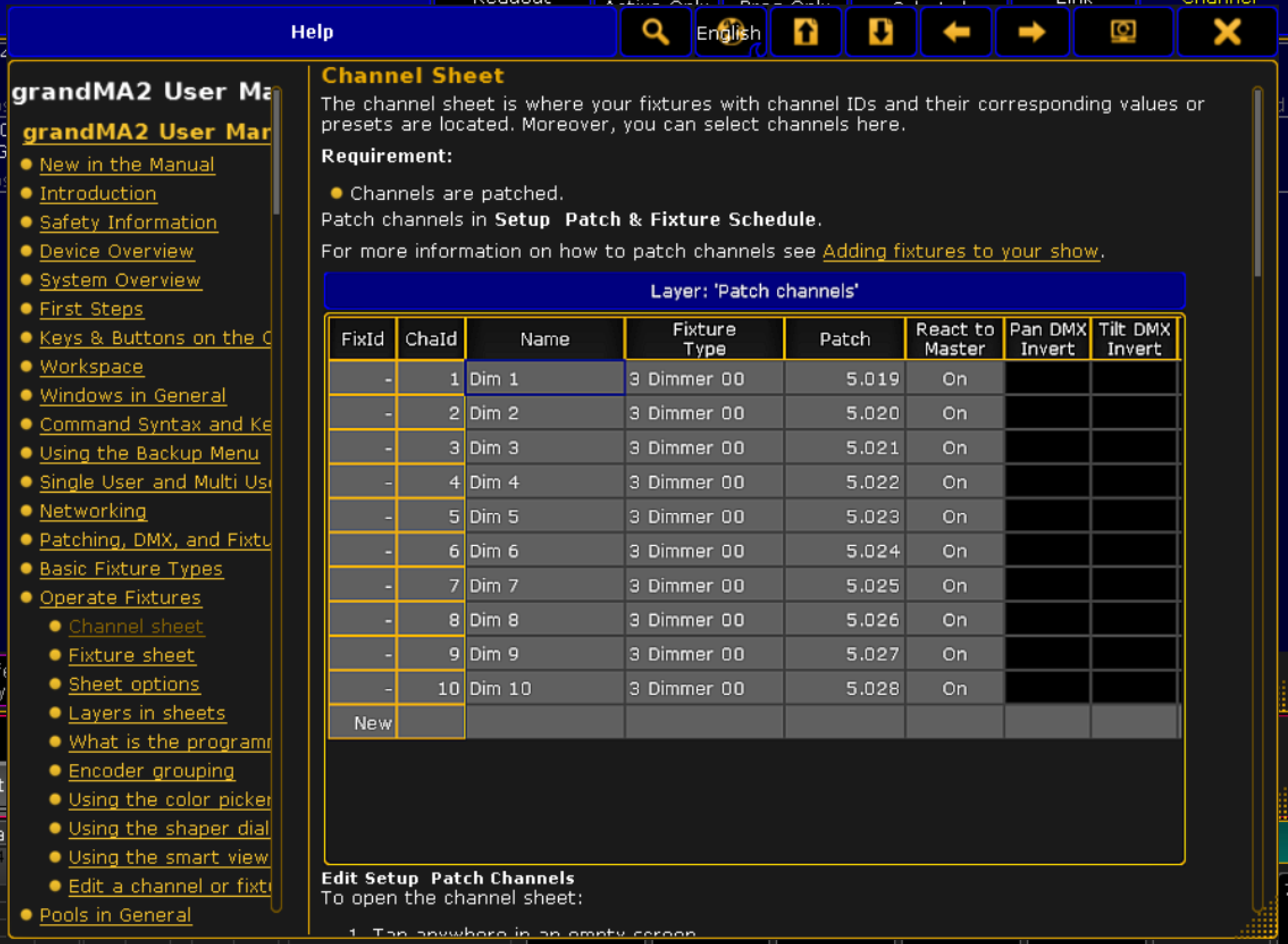Click patch value 5.024
This screenshot has height=944, width=1288.
pyautogui.click(x=845, y=551)
